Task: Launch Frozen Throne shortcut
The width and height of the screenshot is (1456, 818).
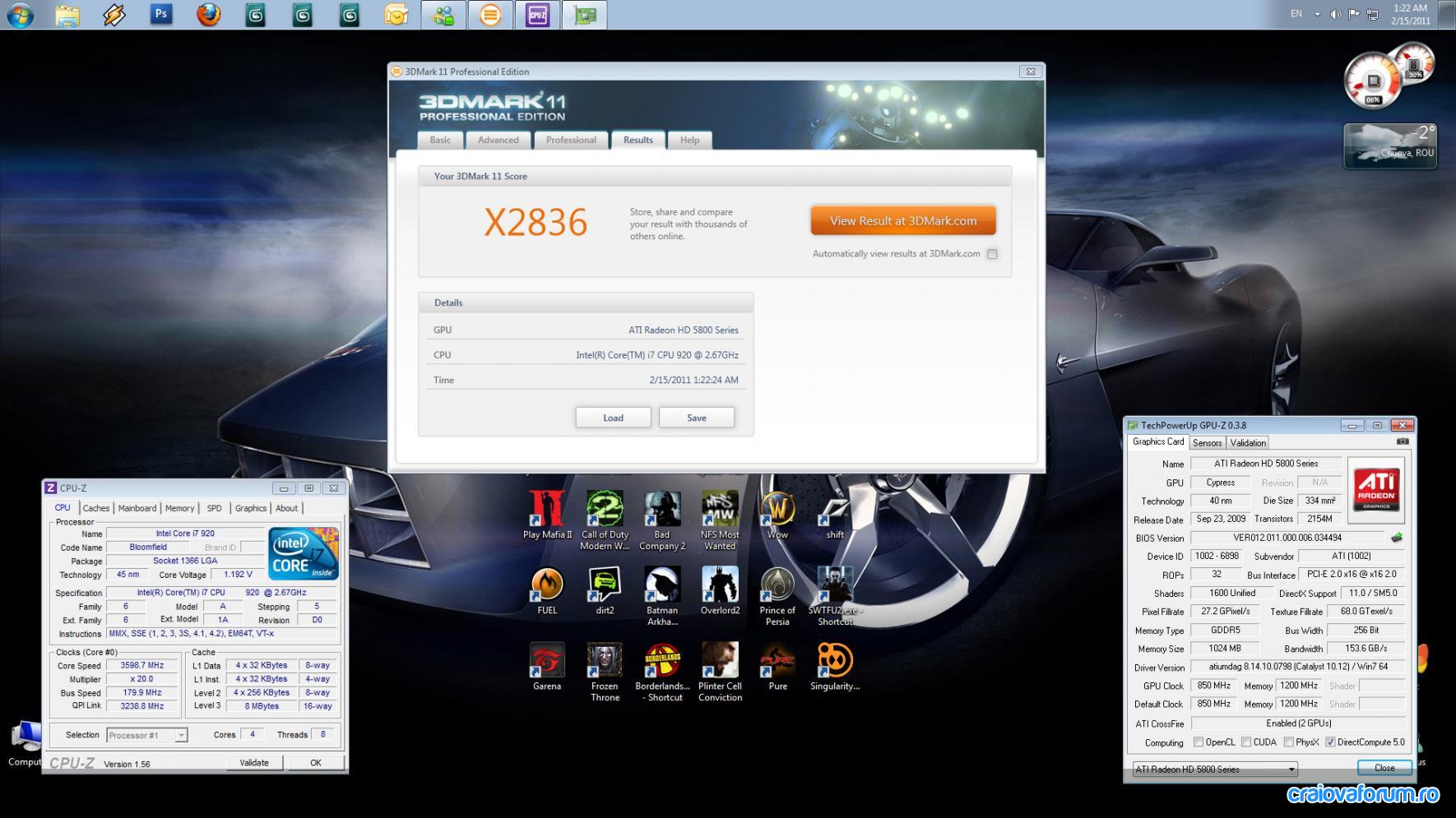Action: [605, 672]
